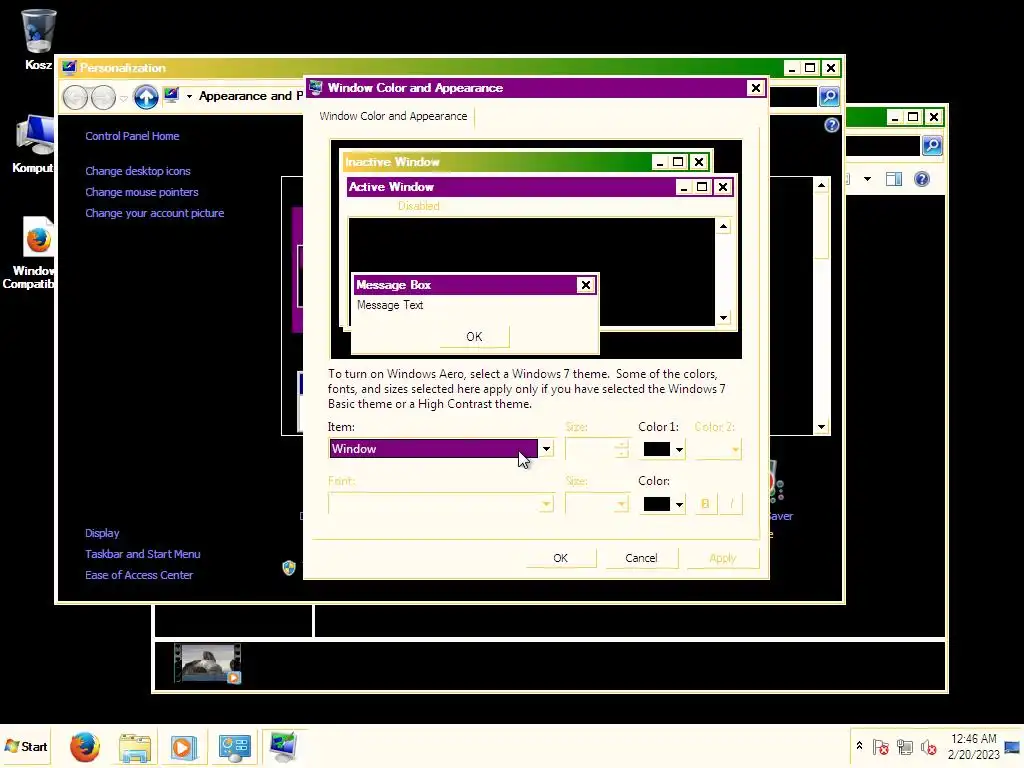Toggle the Bold font button
The image size is (1024, 768).
click(x=705, y=504)
